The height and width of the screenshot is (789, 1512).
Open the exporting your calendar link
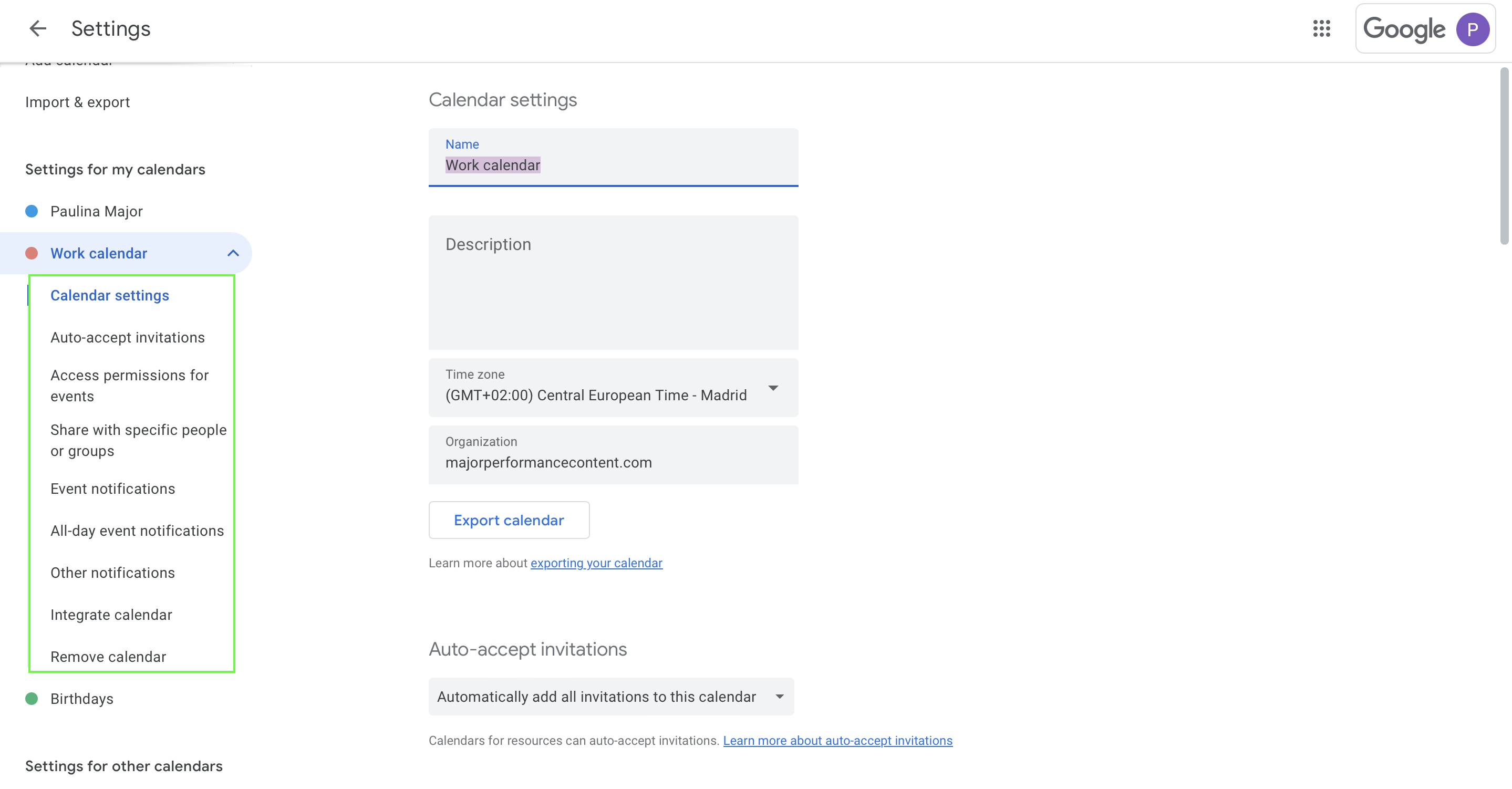click(x=596, y=563)
